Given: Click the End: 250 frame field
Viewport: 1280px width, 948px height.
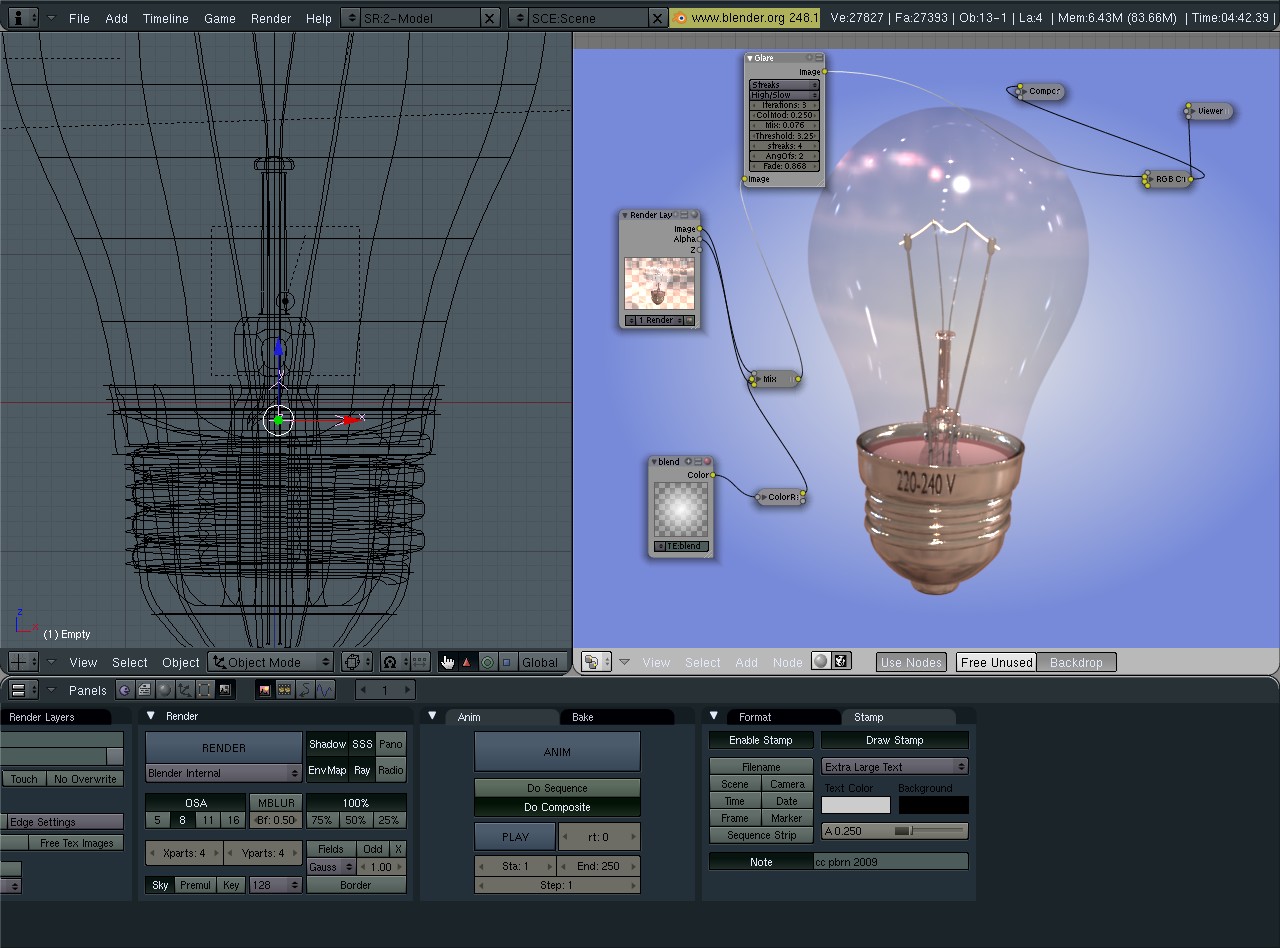Looking at the screenshot, I should point(598,866).
